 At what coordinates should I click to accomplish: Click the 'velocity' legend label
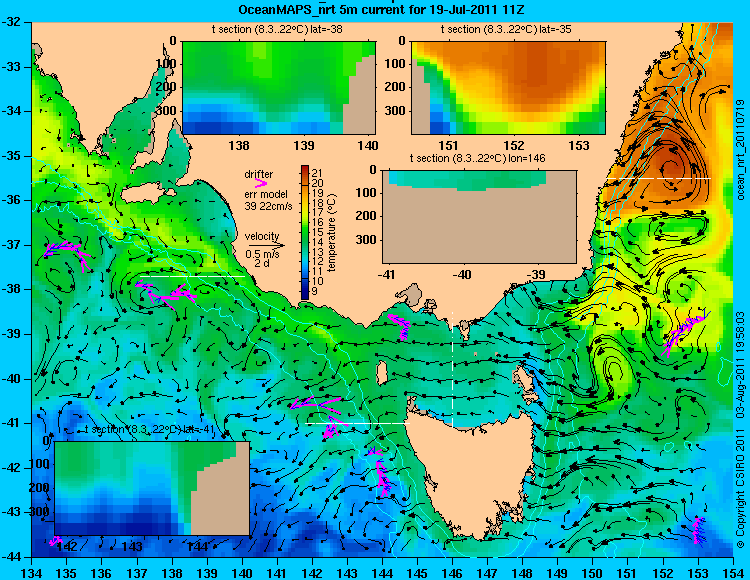click(x=262, y=236)
